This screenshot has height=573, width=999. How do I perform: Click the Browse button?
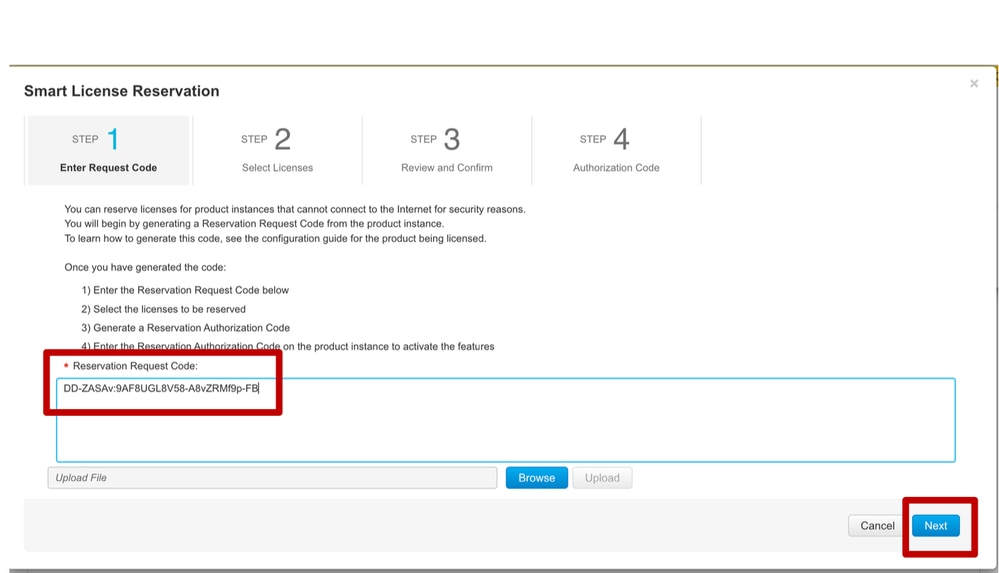536,478
